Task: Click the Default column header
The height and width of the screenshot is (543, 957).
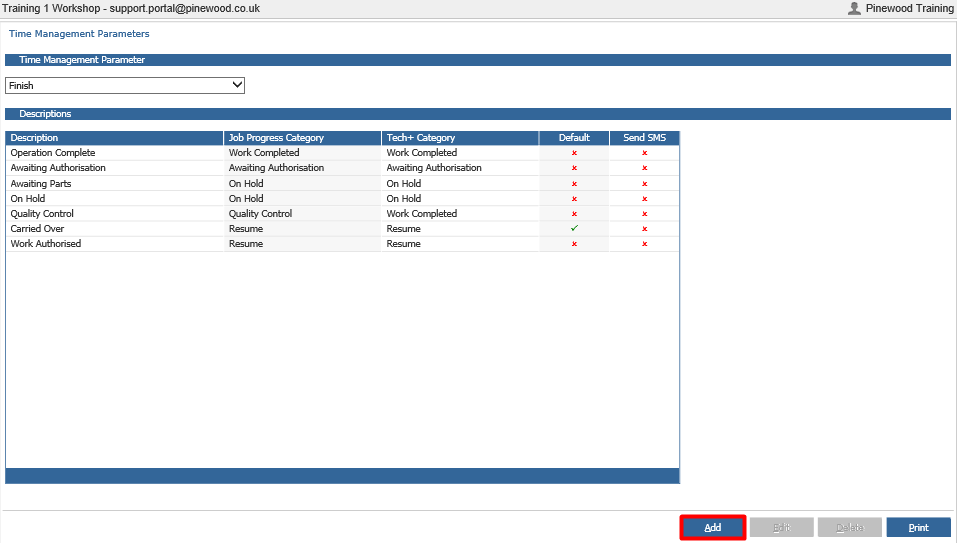Action: 574,138
